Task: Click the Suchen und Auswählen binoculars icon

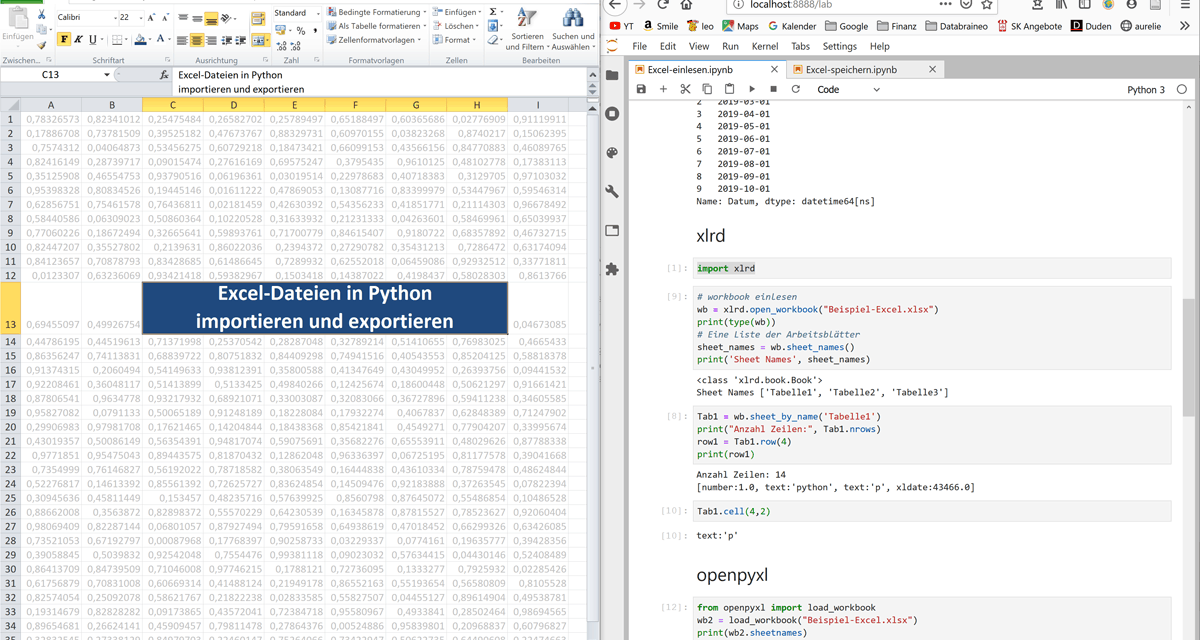Action: click(573, 19)
